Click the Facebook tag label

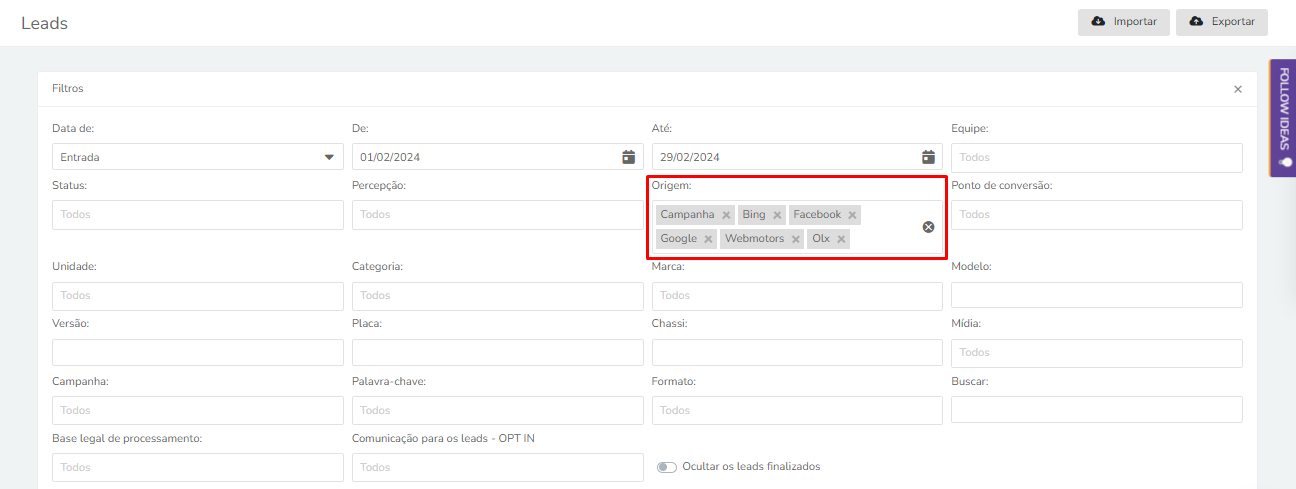[817, 215]
